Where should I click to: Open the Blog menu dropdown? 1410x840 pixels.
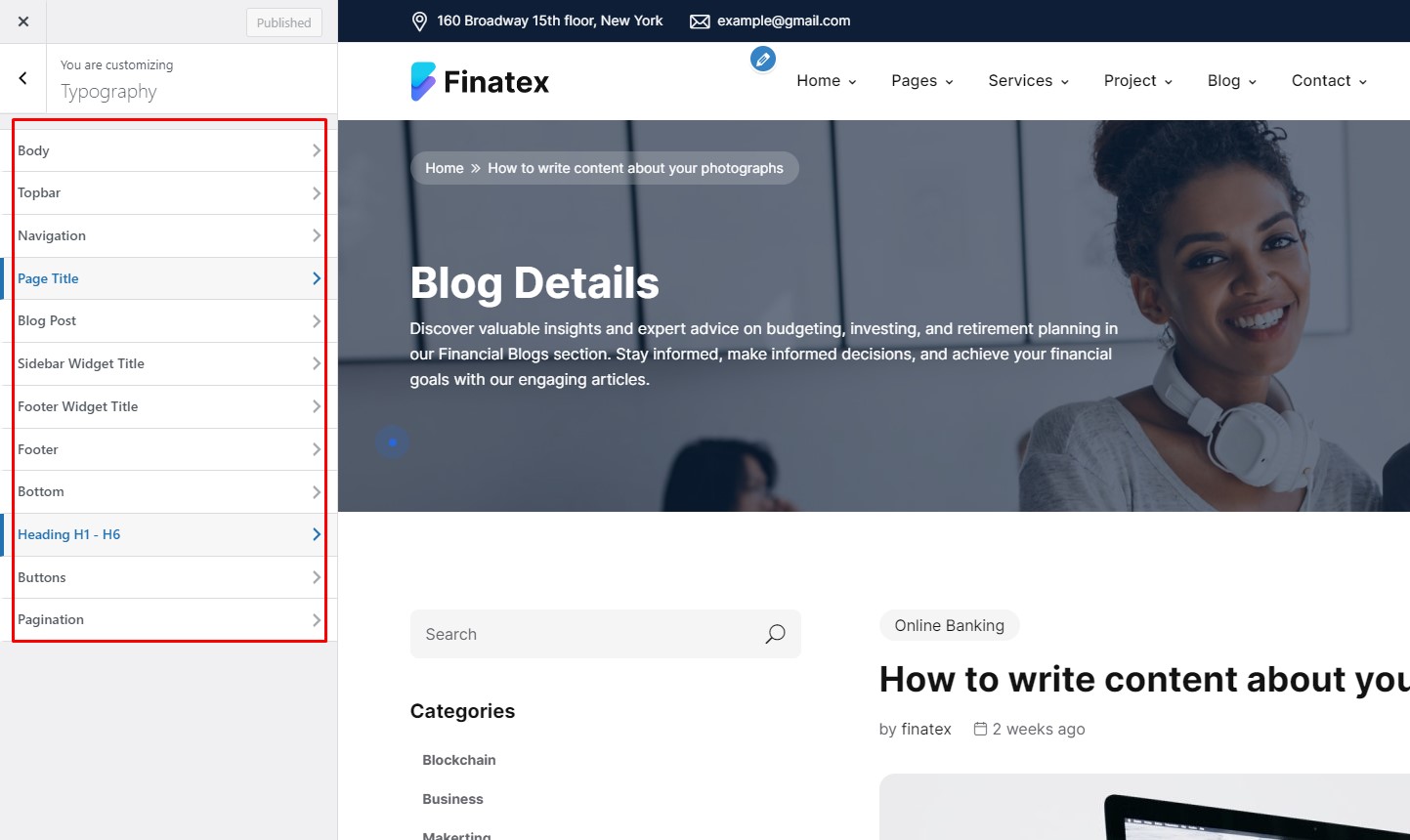pyautogui.click(x=1232, y=81)
